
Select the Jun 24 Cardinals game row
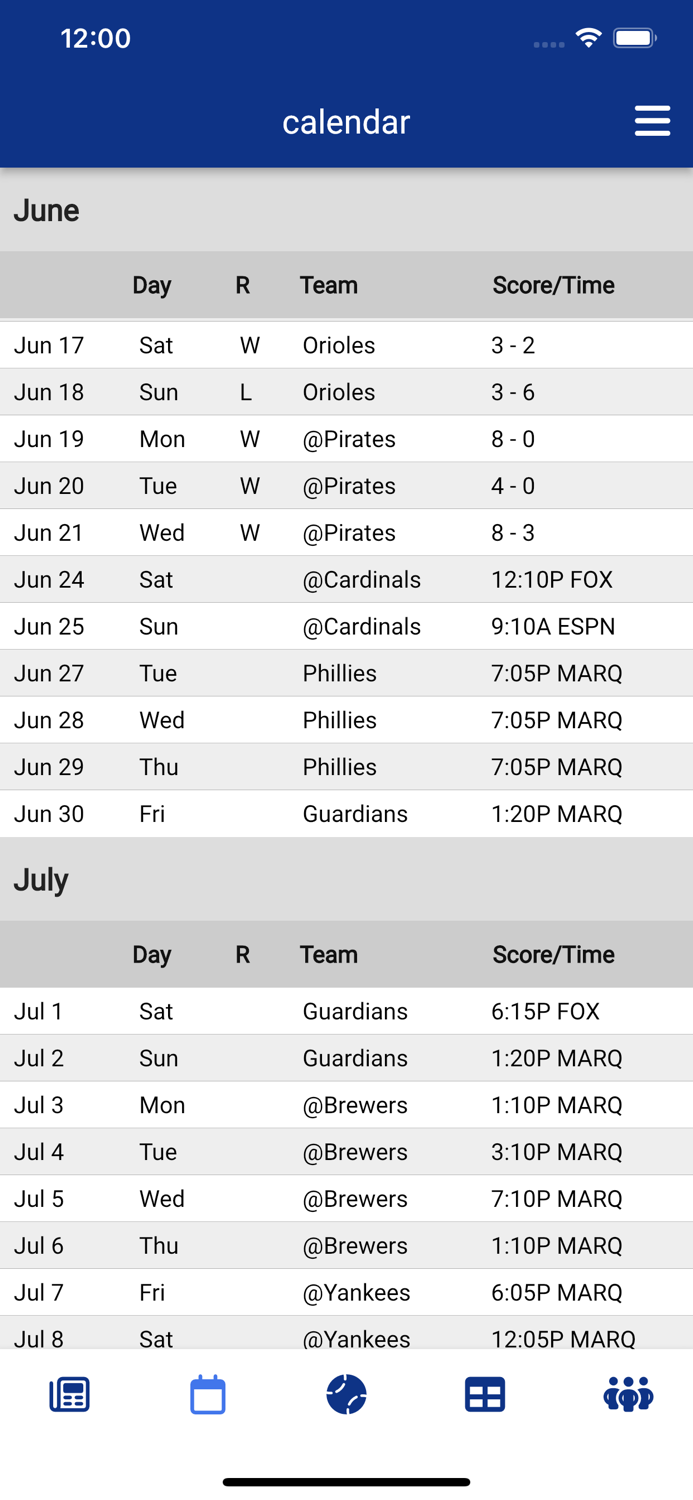click(x=346, y=580)
